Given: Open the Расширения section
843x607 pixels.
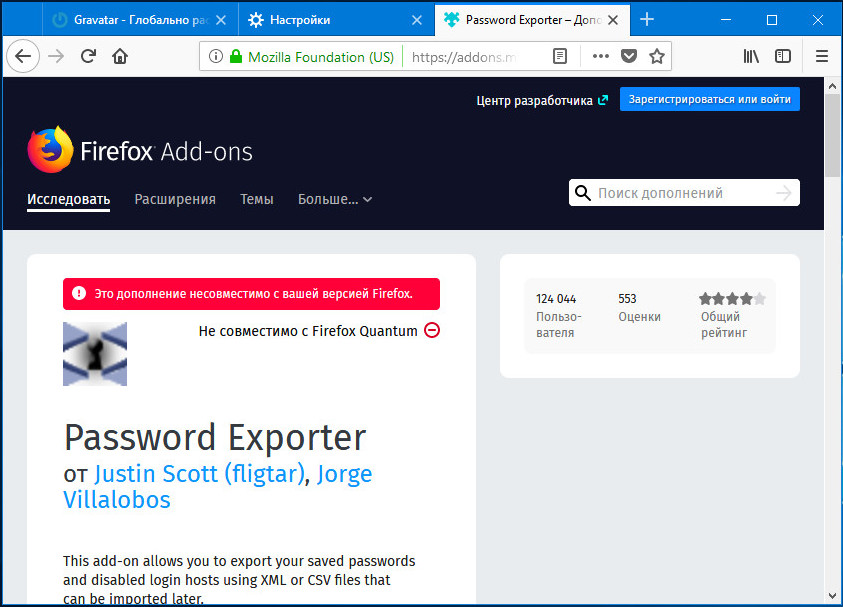Looking at the screenshot, I should click(175, 199).
